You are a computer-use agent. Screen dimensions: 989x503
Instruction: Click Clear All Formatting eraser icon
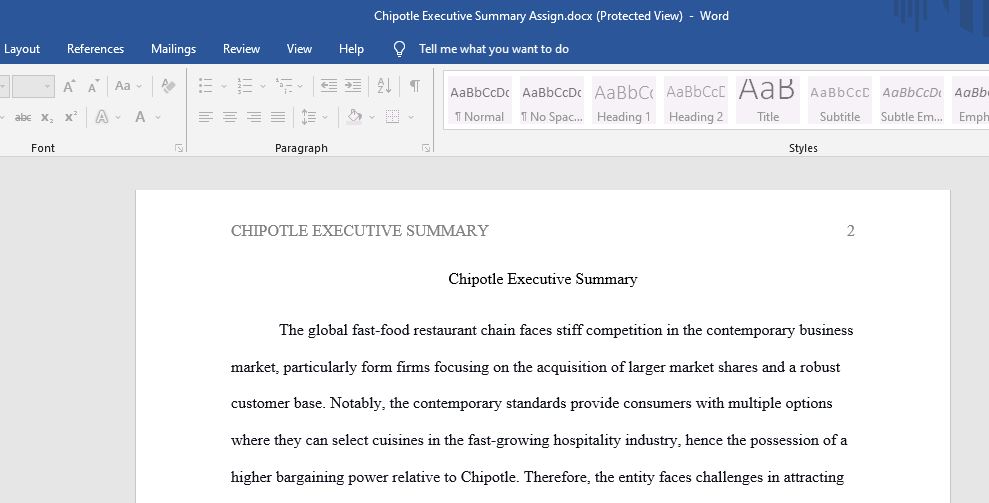(x=168, y=86)
